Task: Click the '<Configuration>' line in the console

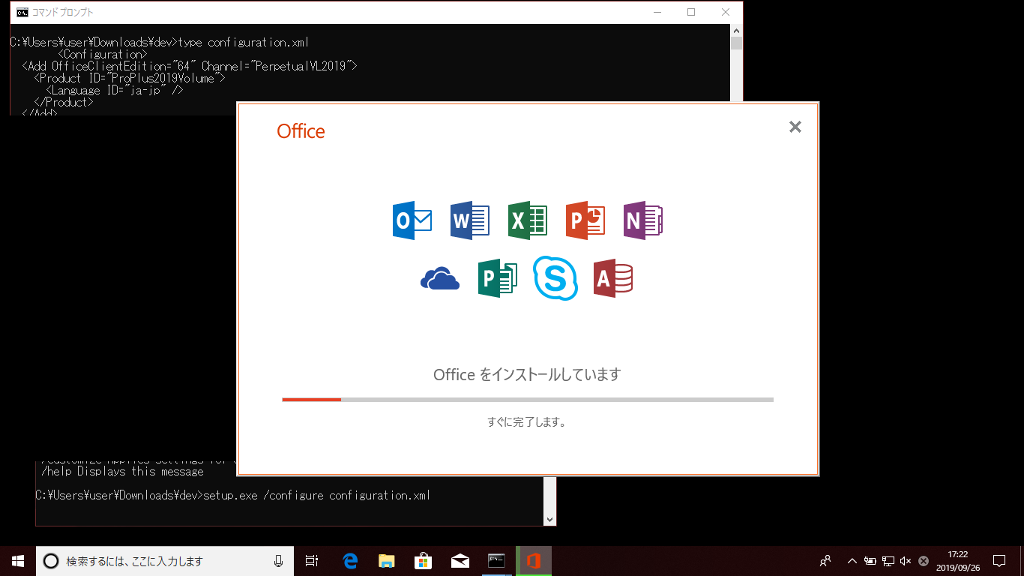Action: click(x=103, y=54)
